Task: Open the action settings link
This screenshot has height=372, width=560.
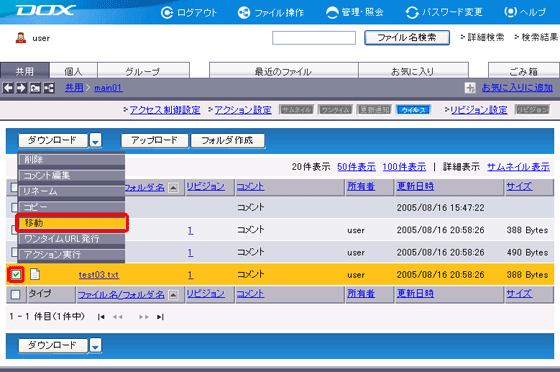Action: (x=243, y=110)
